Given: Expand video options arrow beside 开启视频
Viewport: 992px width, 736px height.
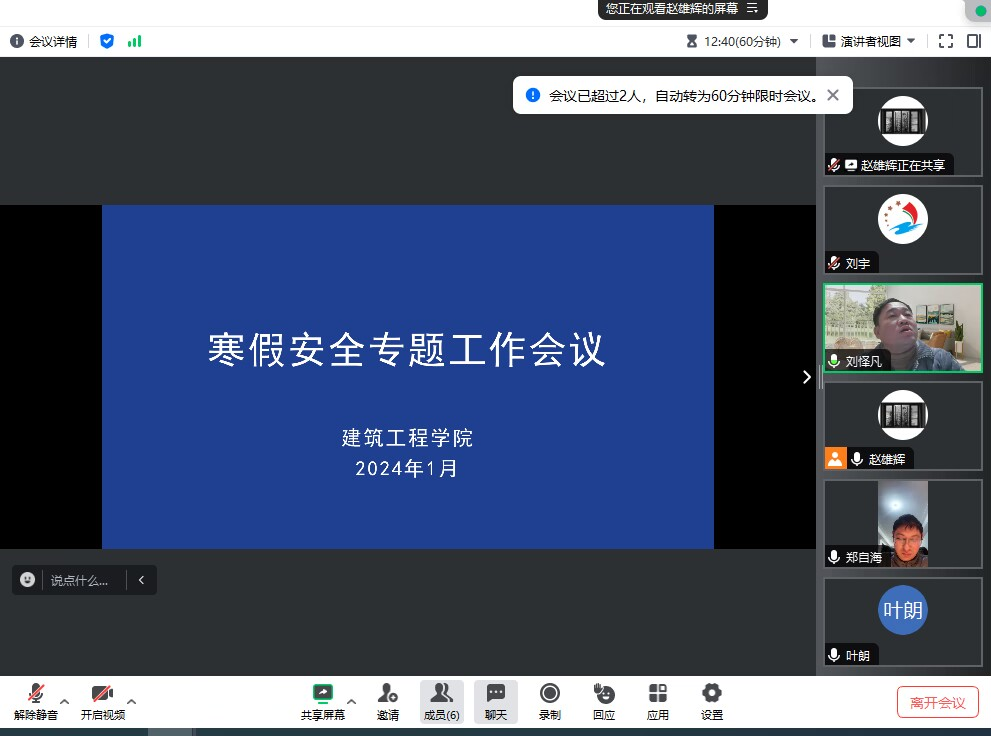Looking at the screenshot, I should click(131, 701).
